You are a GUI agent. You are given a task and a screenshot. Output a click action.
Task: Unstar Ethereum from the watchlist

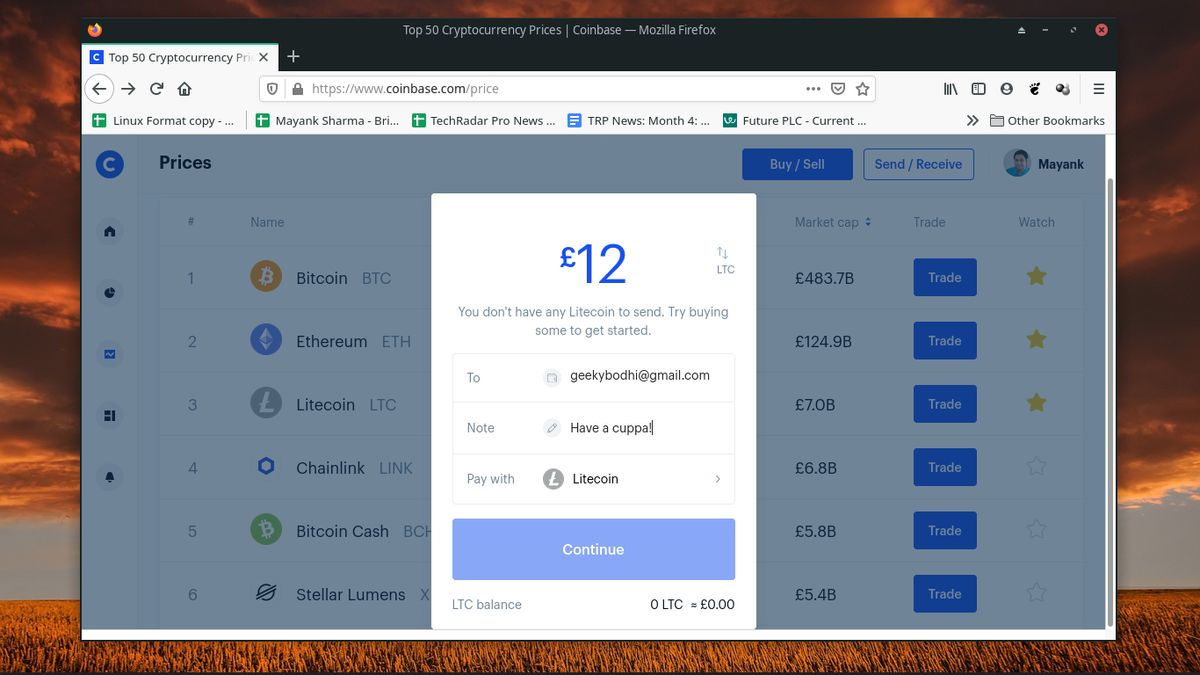tap(1036, 340)
